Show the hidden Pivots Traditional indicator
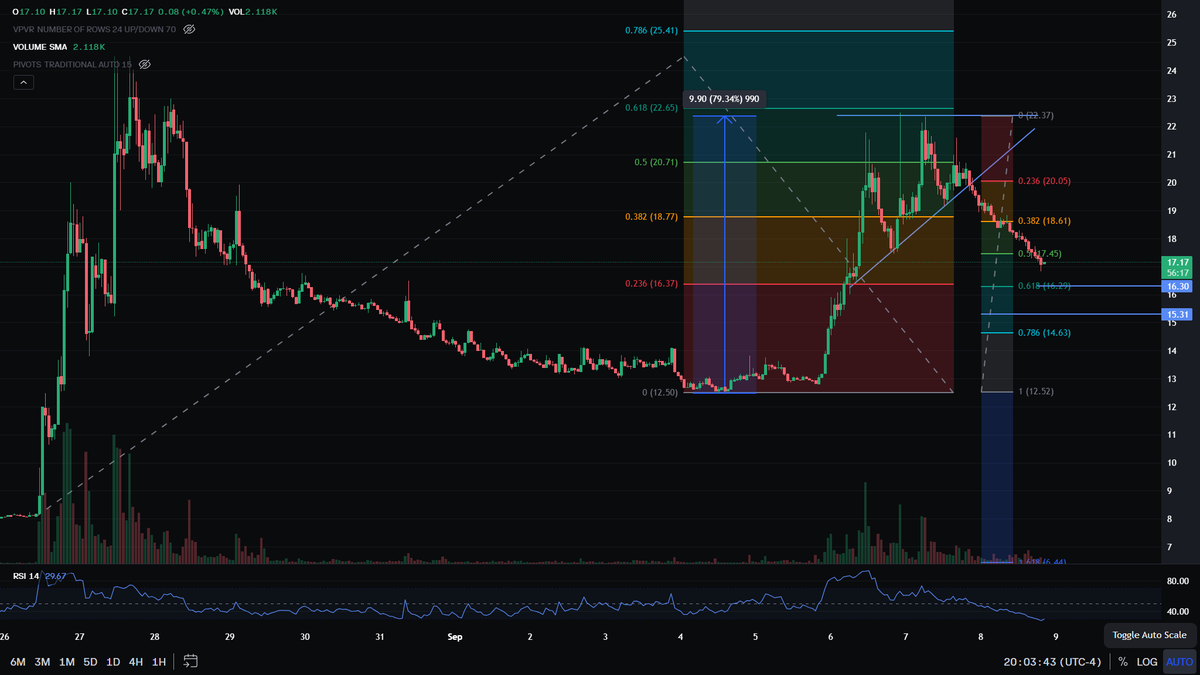The height and width of the screenshot is (675, 1200). 144,64
